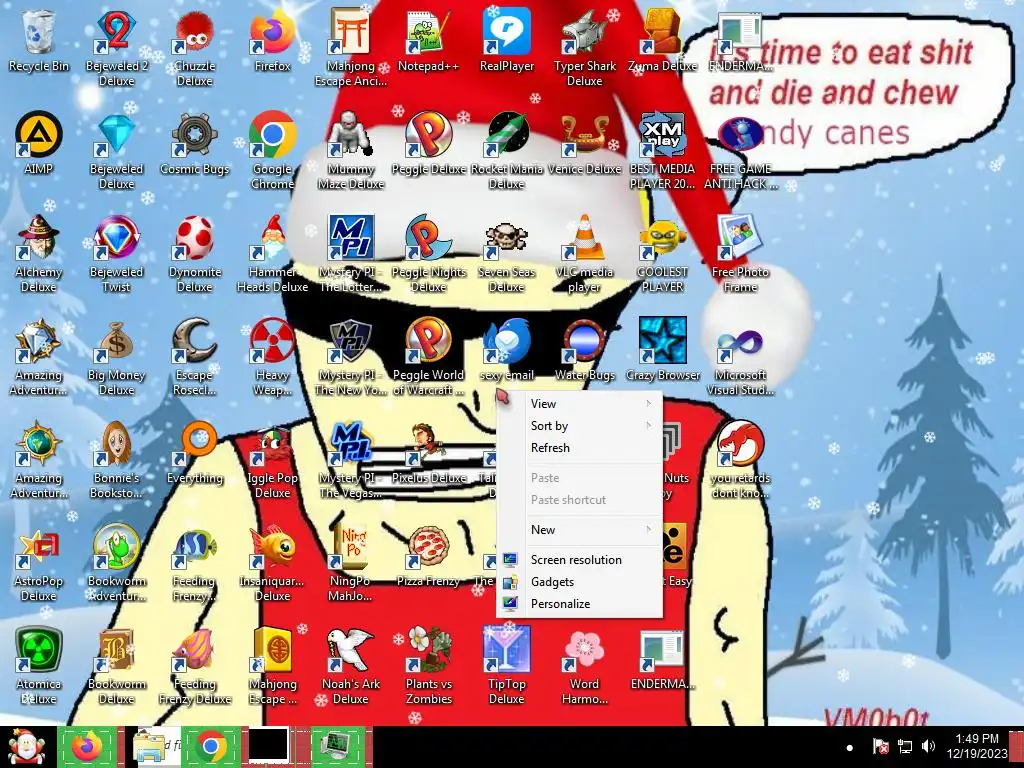This screenshot has width=1024, height=768.
Task: Select the Notepad++ shortcut icon
Action: 428,33
